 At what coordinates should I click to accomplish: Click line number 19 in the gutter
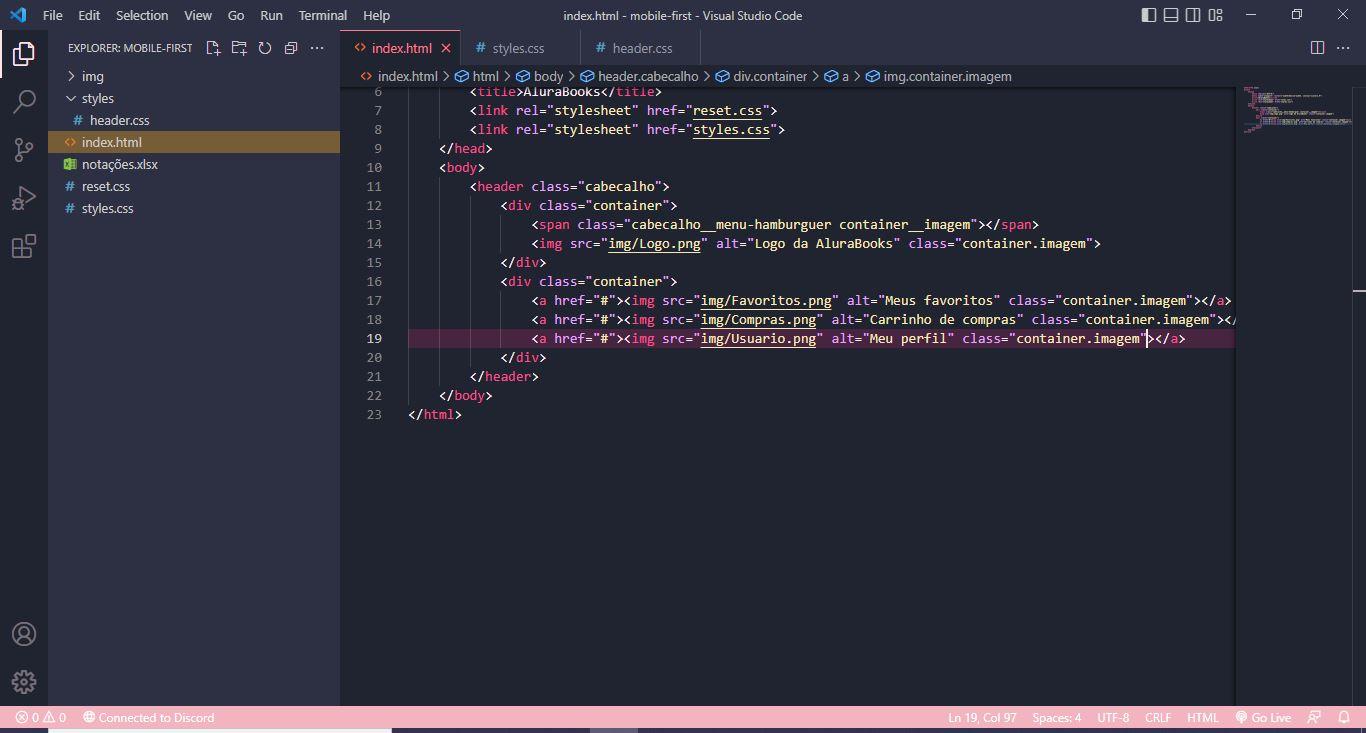pyautogui.click(x=374, y=338)
